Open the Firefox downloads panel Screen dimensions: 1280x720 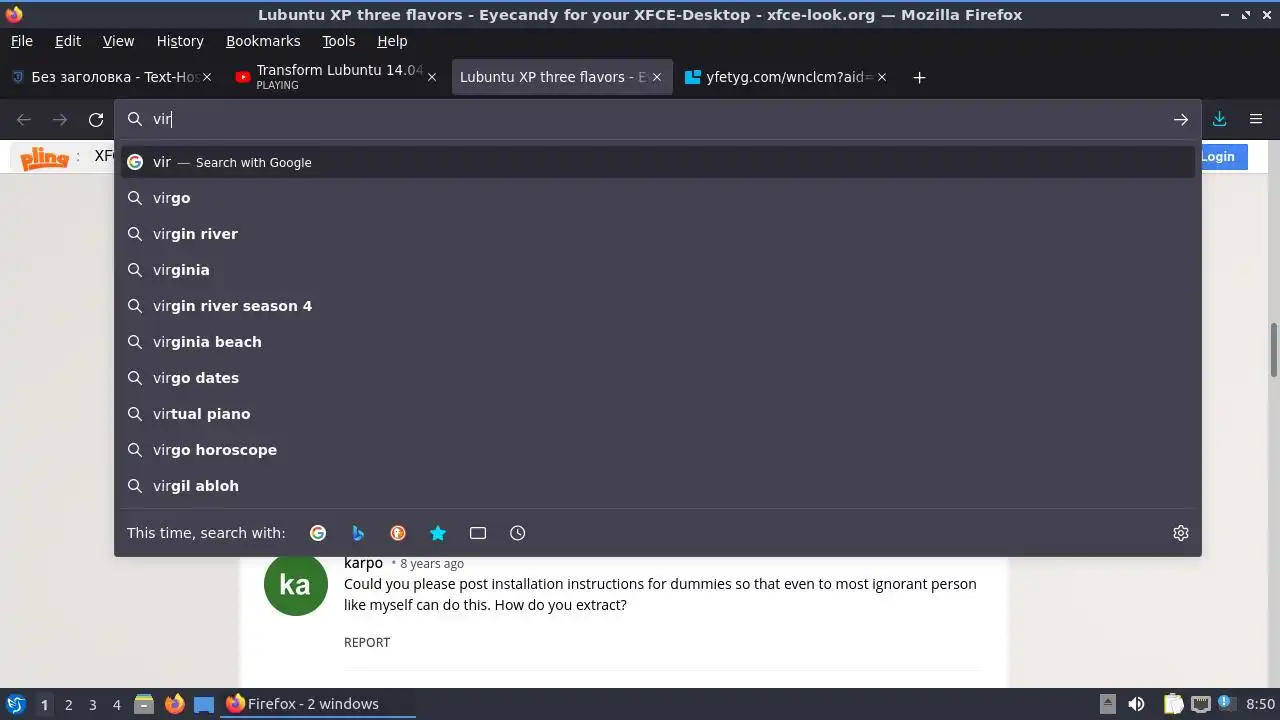pos(1220,119)
